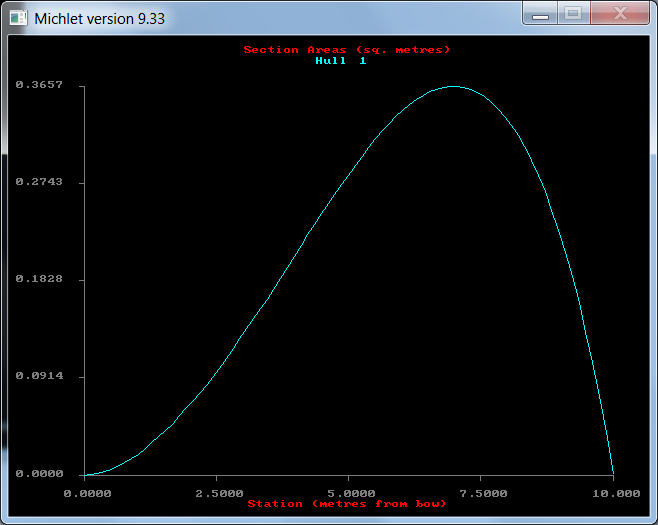Image resolution: width=658 pixels, height=525 pixels.
Task: Click the 5.0000 x-axis station label
Action: [349, 493]
